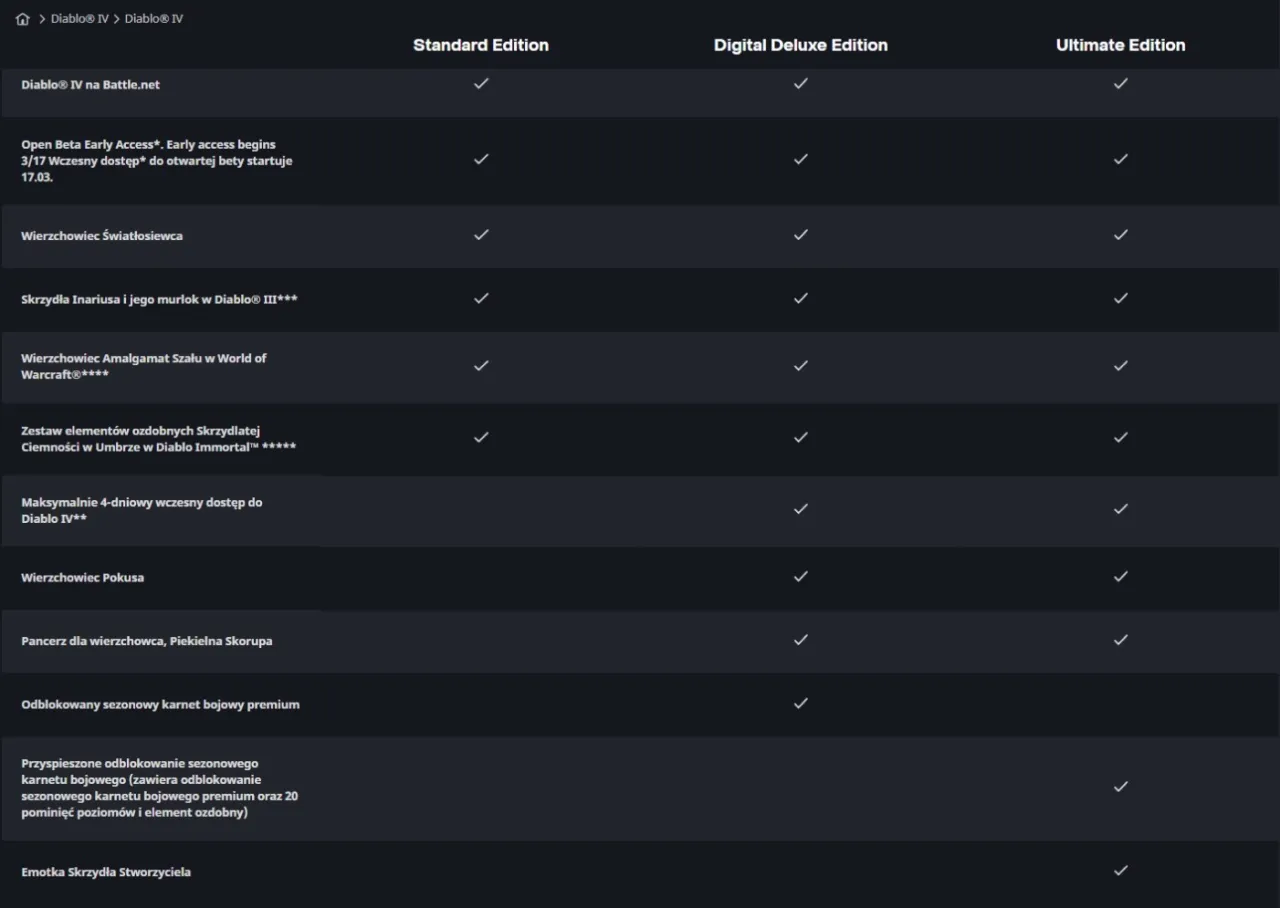Click Ultimate checkmark for Przyspieszone odblokowanie karnetu row
Image resolution: width=1280 pixels, height=908 pixels.
[1120, 787]
